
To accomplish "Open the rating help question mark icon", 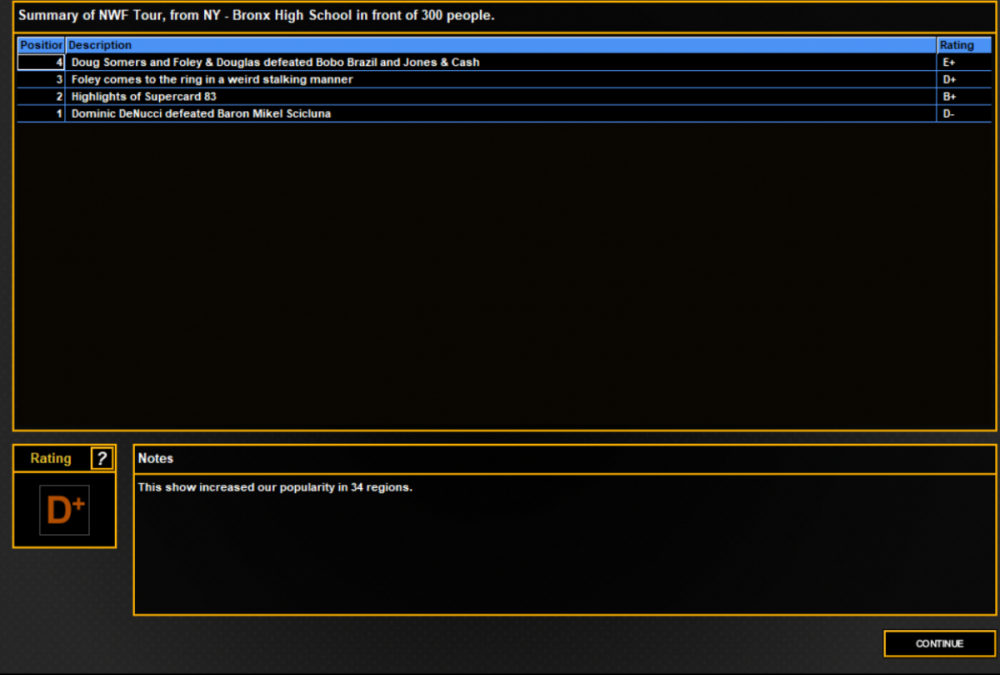I will [102, 458].
